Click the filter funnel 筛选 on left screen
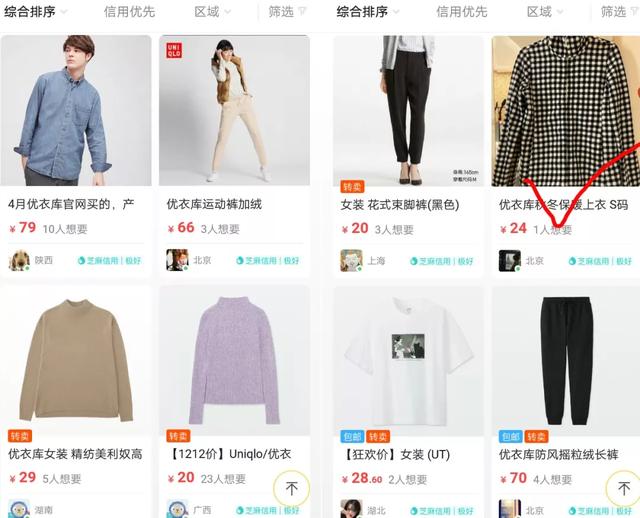640x518 pixels. (x=287, y=12)
